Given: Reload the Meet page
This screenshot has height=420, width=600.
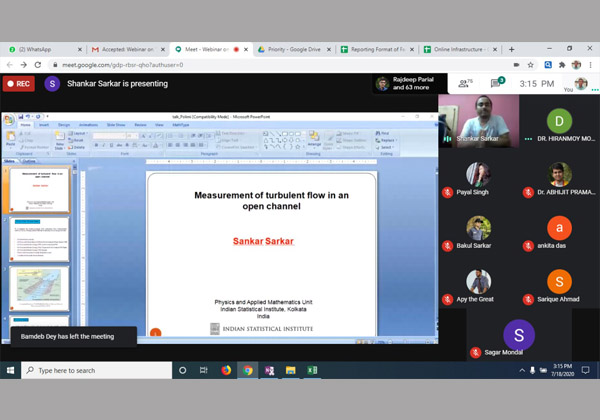Looking at the screenshot, I should click(47, 65).
